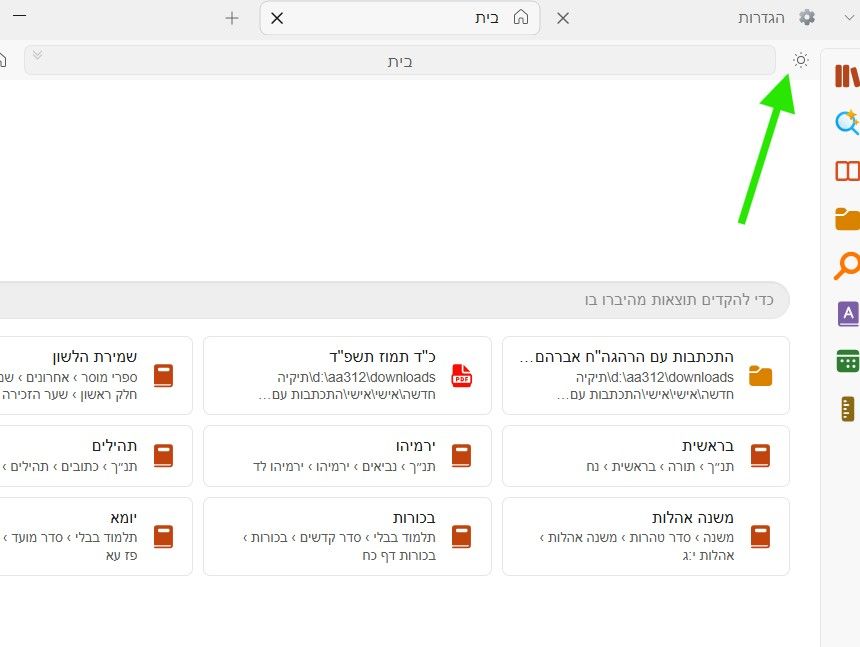
Task: Click the orange magnifier search icon
Action: pos(847,266)
